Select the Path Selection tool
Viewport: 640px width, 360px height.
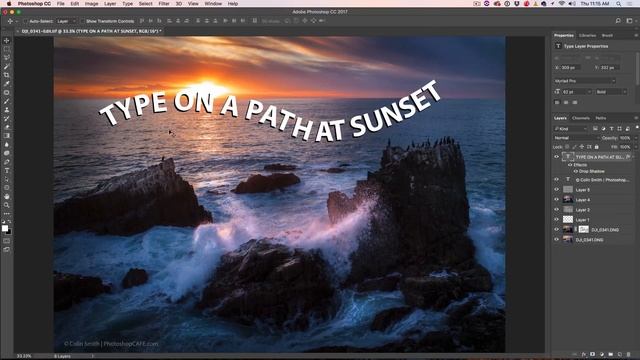coord(7,179)
